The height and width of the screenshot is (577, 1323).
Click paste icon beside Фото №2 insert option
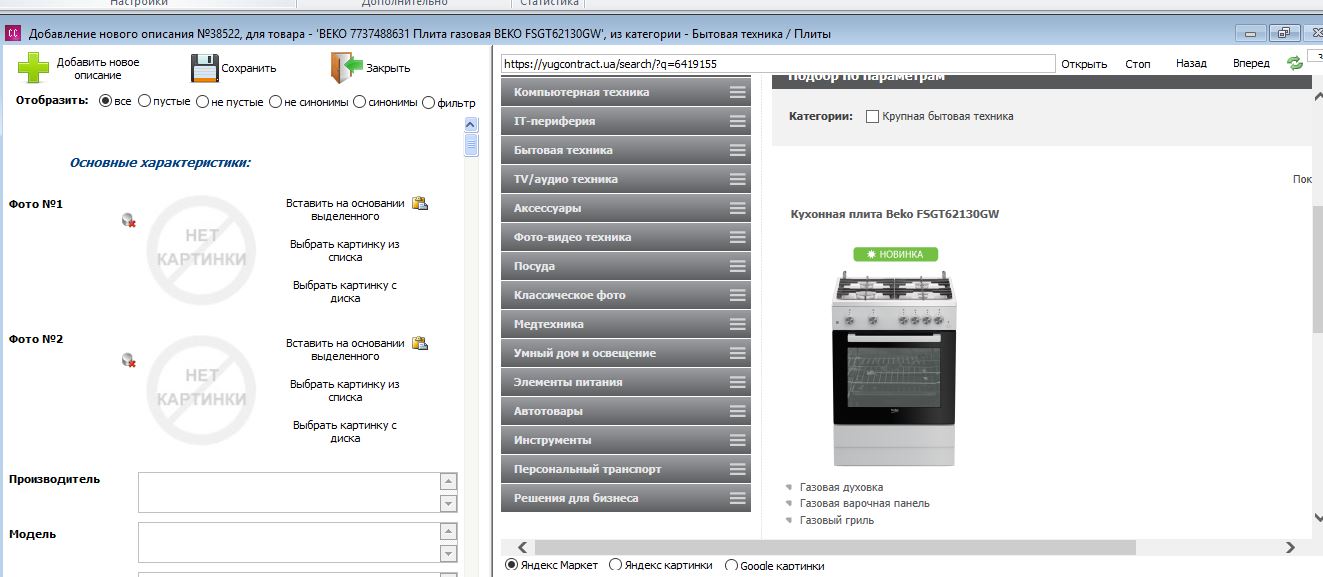pos(421,344)
